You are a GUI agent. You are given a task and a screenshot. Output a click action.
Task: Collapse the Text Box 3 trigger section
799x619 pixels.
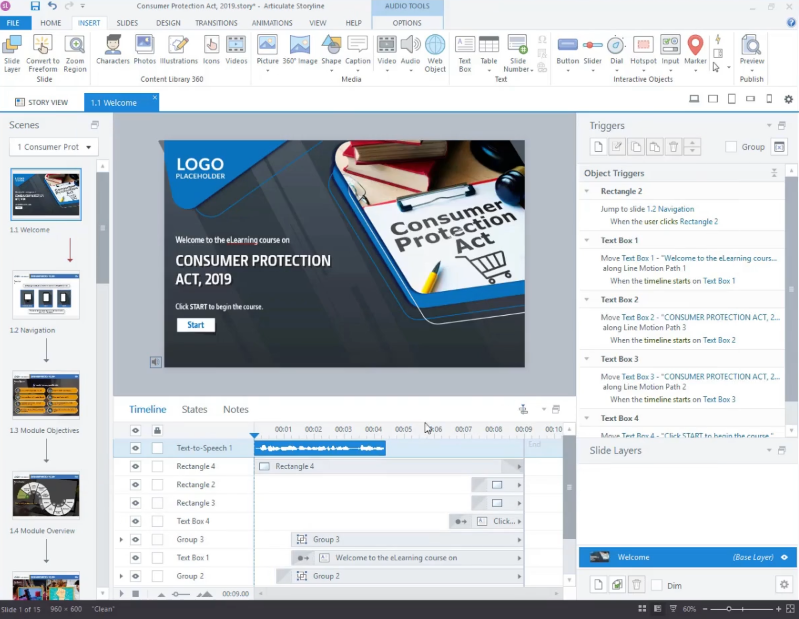pyautogui.click(x=587, y=359)
